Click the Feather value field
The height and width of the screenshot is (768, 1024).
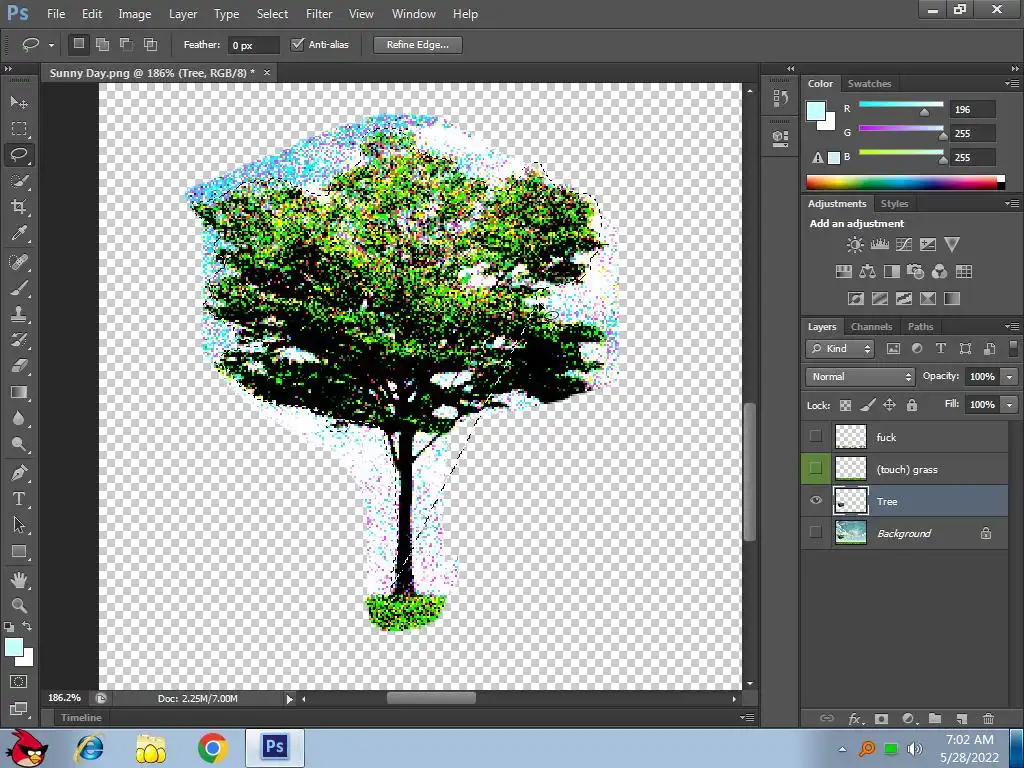point(253,45)
